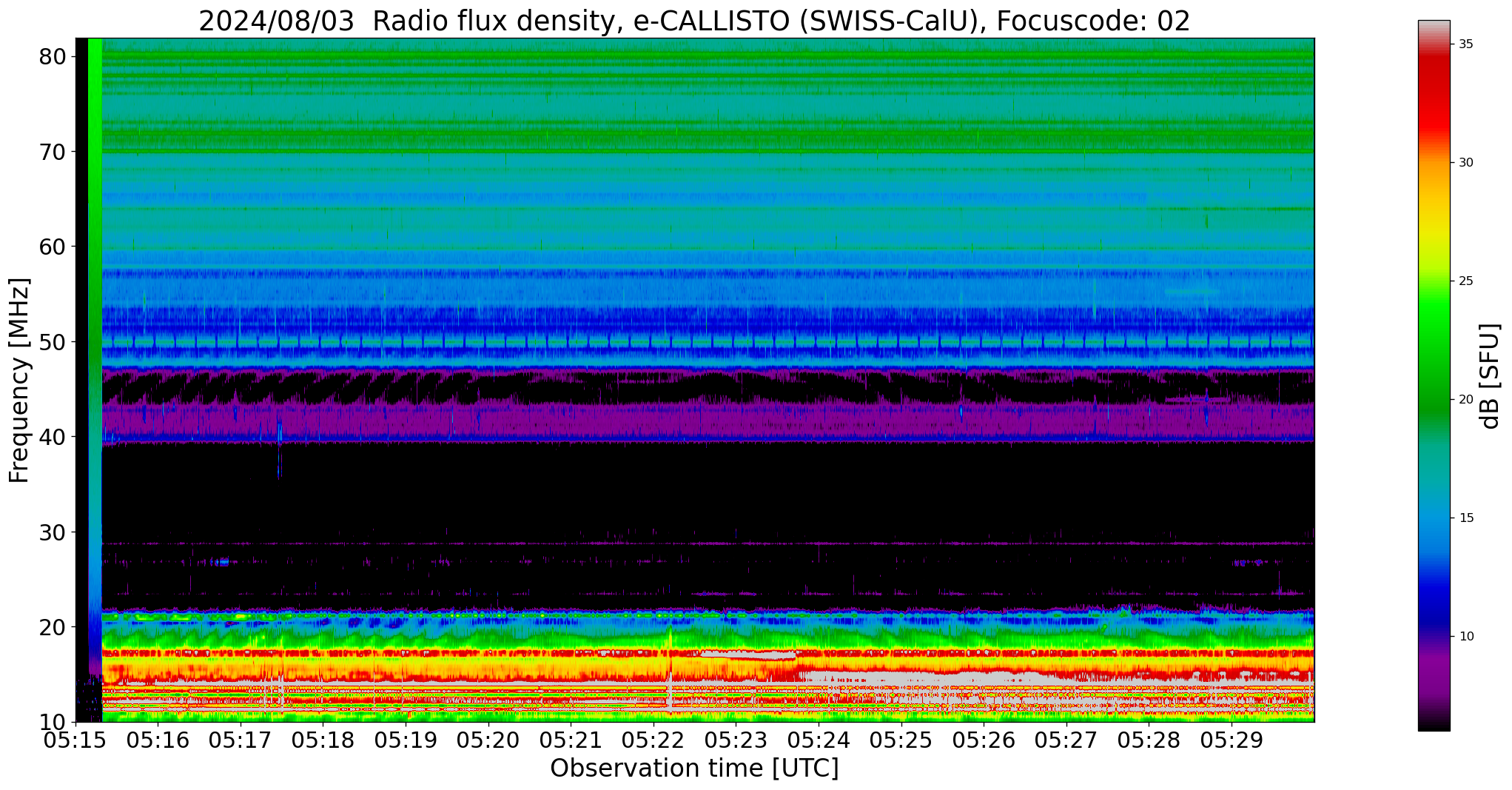Click the "Observation time [UTC]" axis label

click(694, 769)
